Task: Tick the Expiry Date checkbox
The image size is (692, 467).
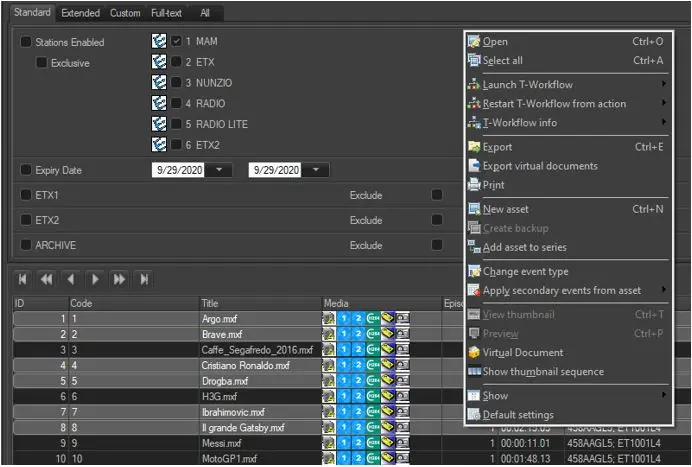Action: 26,170
